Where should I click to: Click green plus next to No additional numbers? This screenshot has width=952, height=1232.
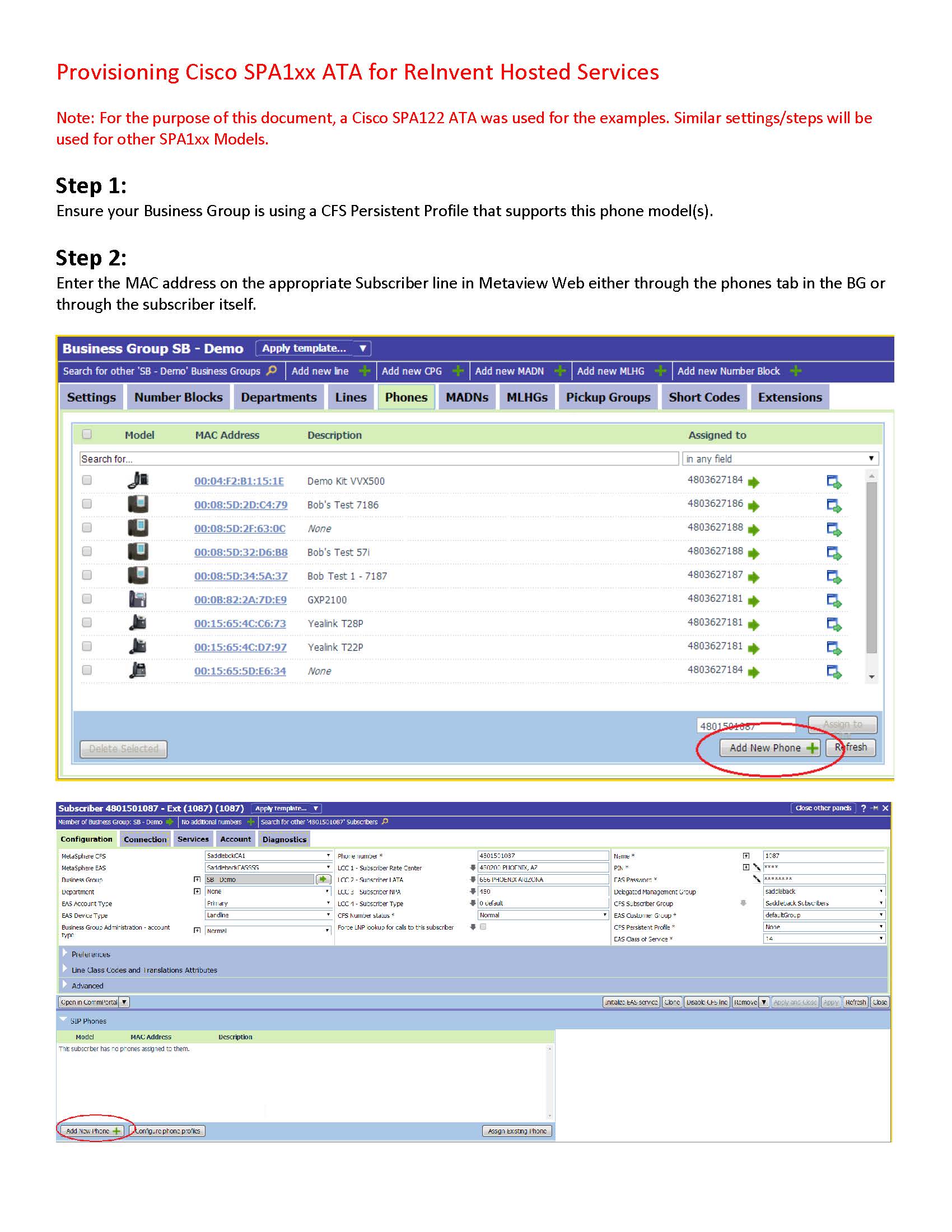(250, 822)
